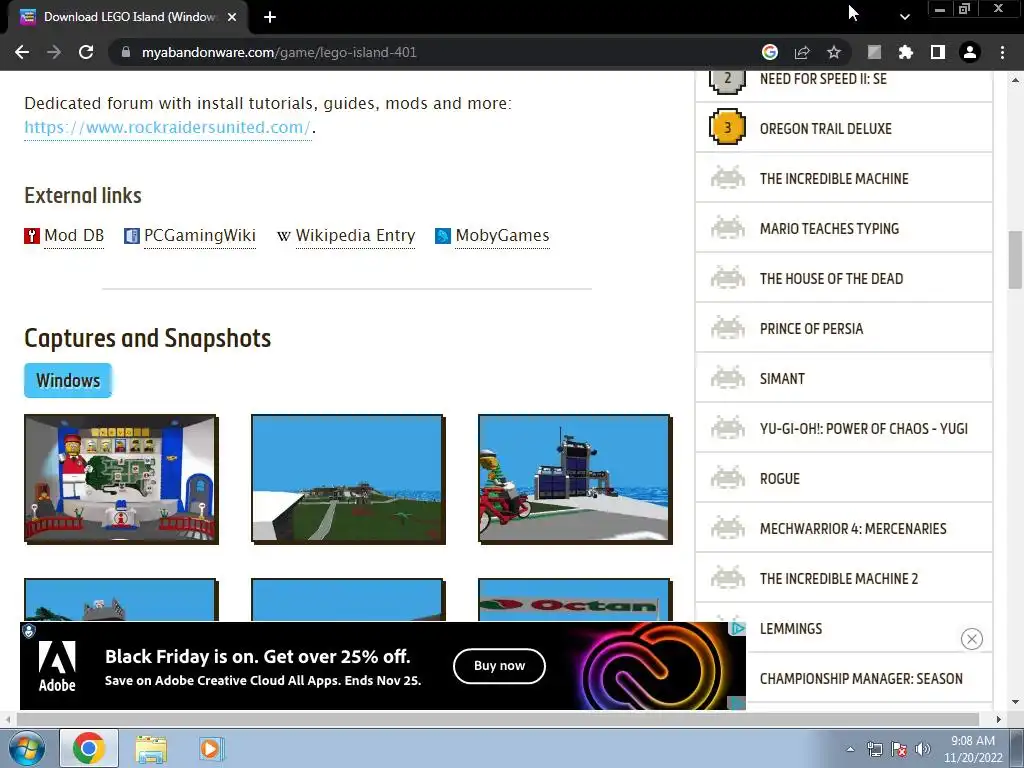Screen dimensions: 1024x768
Task: Open the Wikipedia Entry link
Action: tap(355, 236)
